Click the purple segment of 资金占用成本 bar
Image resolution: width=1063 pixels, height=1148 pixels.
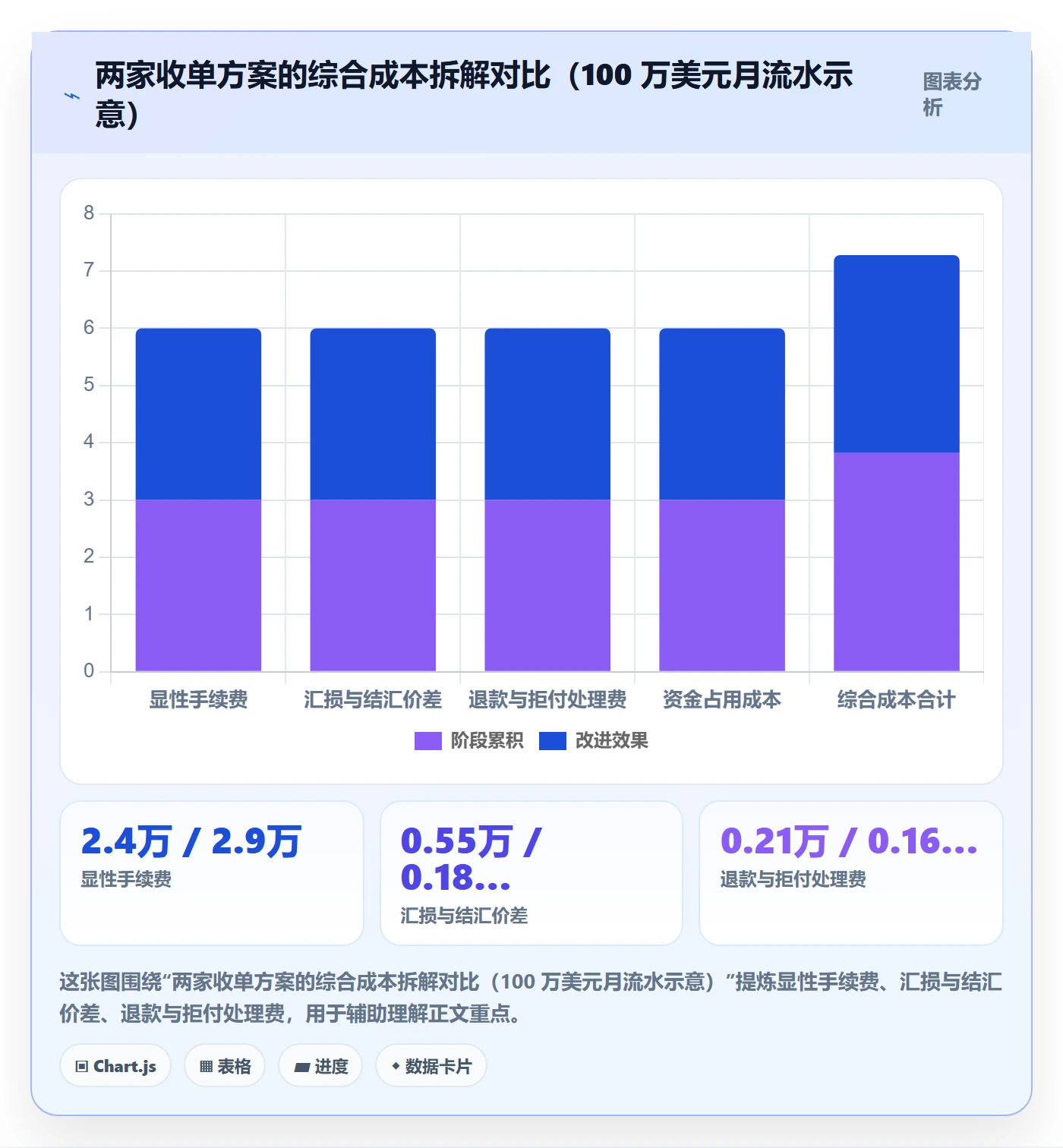pos(722,585)
